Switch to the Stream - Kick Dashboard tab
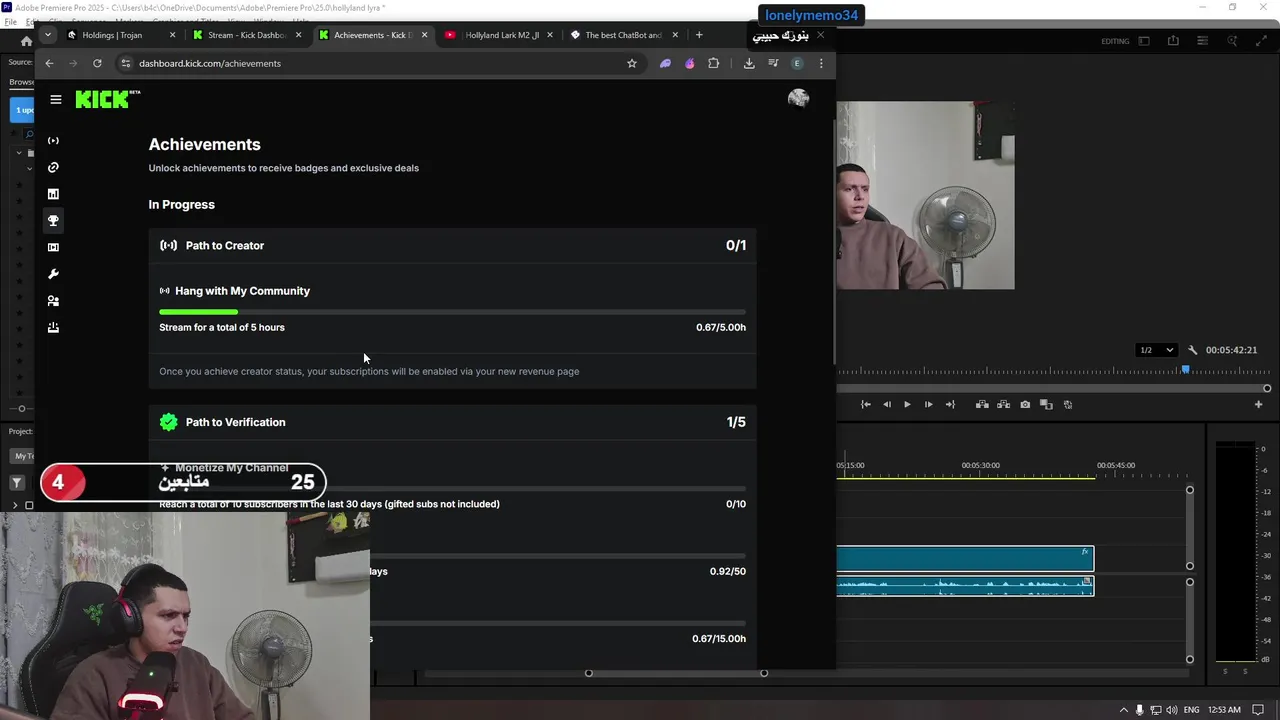This screenshot has height=720, width=1280. (x=246, y=35)
